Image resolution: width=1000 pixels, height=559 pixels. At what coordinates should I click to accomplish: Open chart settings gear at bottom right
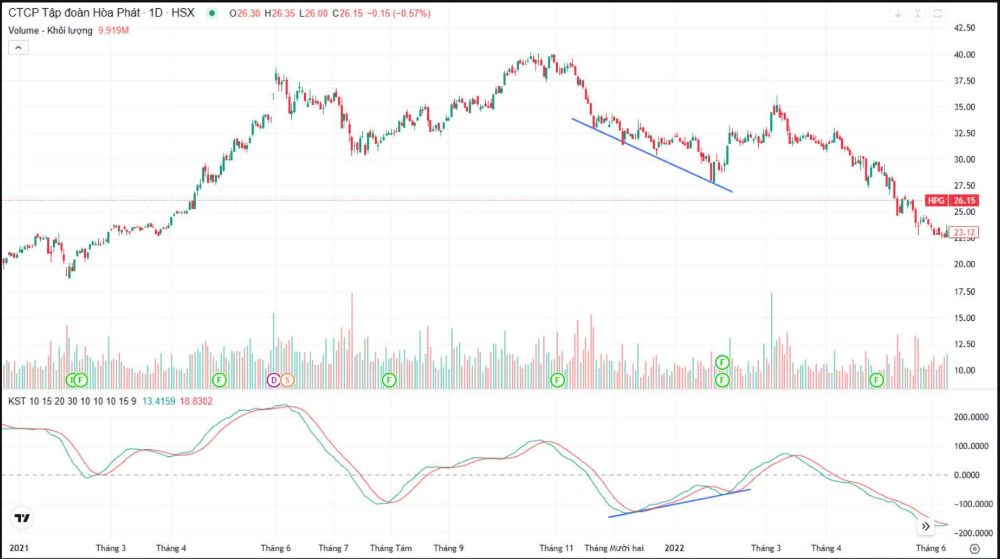[x=974, y=549]
